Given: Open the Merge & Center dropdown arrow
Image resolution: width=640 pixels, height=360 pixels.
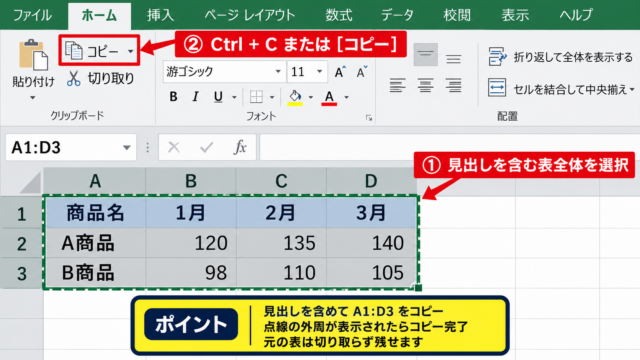Looking at the screenshot, I should [632, 89].
